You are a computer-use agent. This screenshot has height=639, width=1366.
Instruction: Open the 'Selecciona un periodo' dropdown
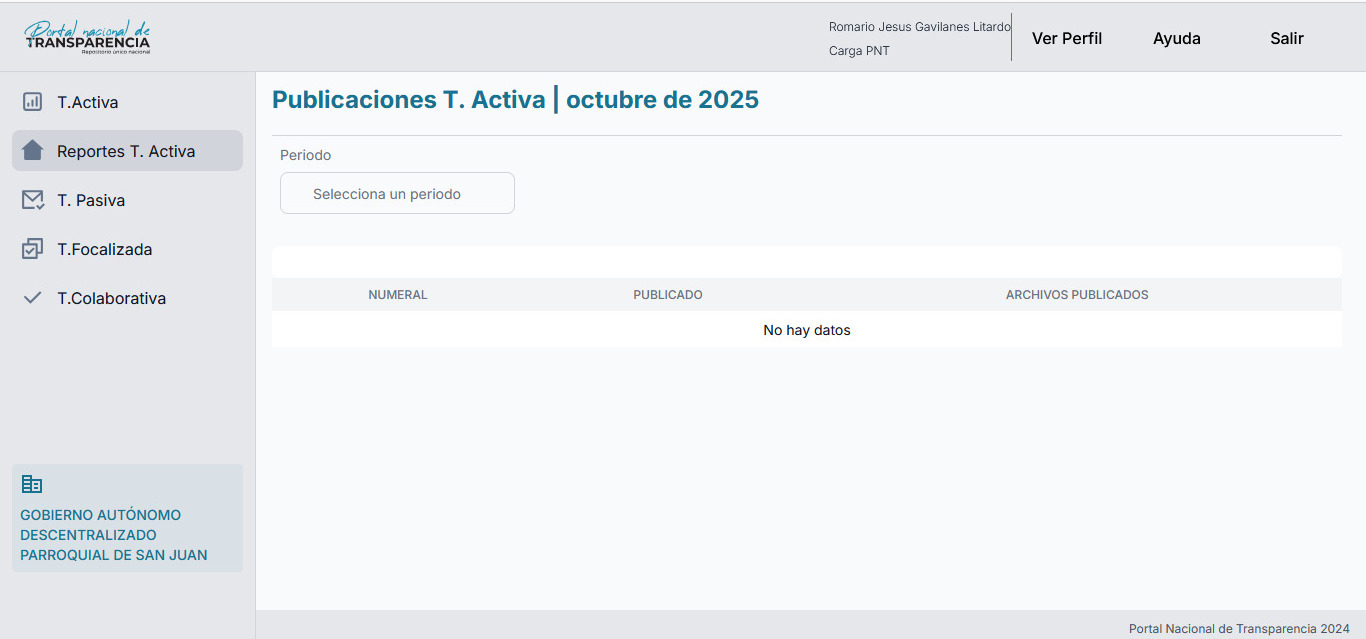[x=397, y=193]
